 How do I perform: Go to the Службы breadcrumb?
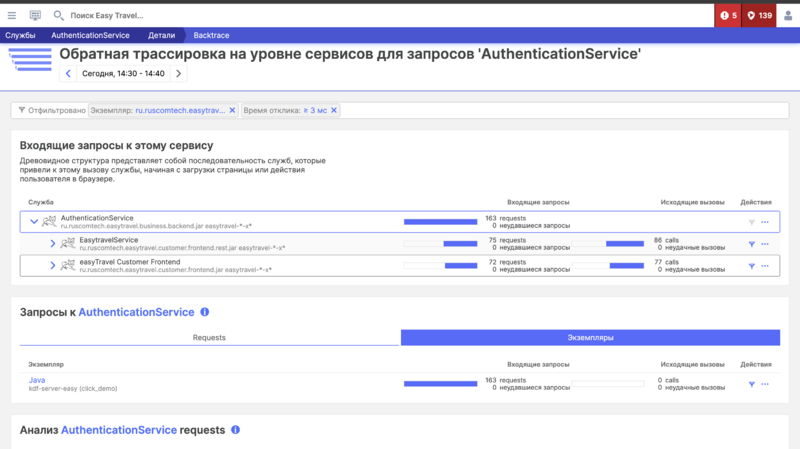pyautogui.click(x=20, y=35)
